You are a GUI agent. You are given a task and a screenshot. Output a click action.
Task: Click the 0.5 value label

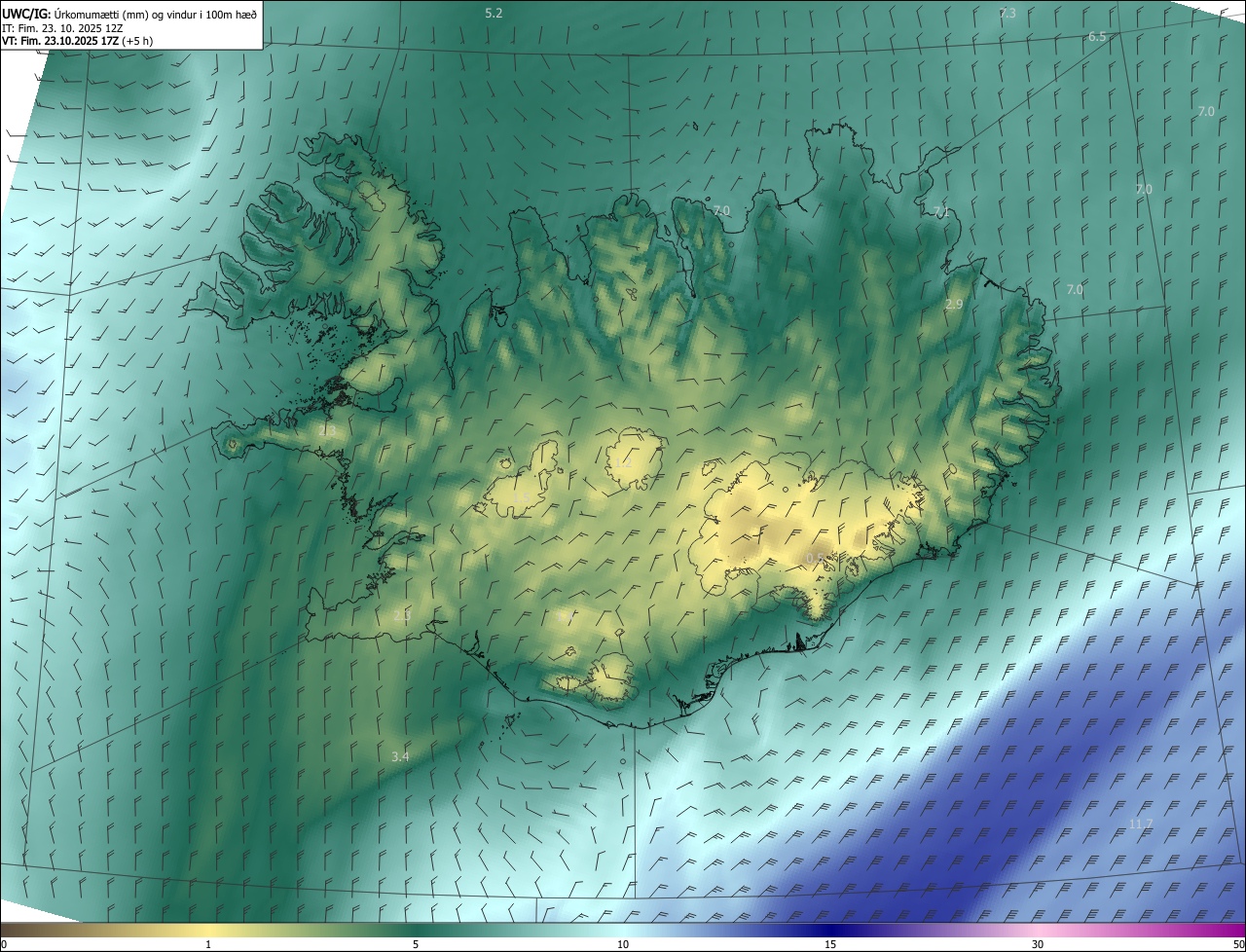pyautogui.click(x=816, y=558)
